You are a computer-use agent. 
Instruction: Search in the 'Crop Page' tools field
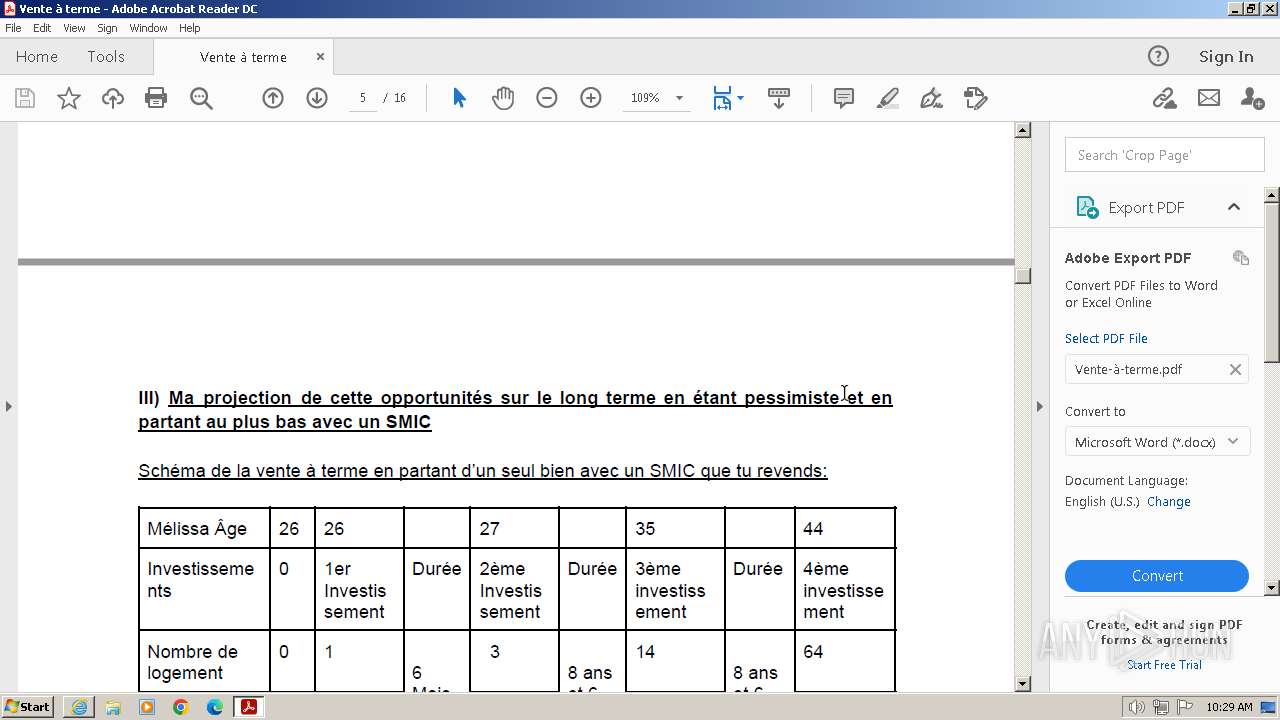(1165, 155)
